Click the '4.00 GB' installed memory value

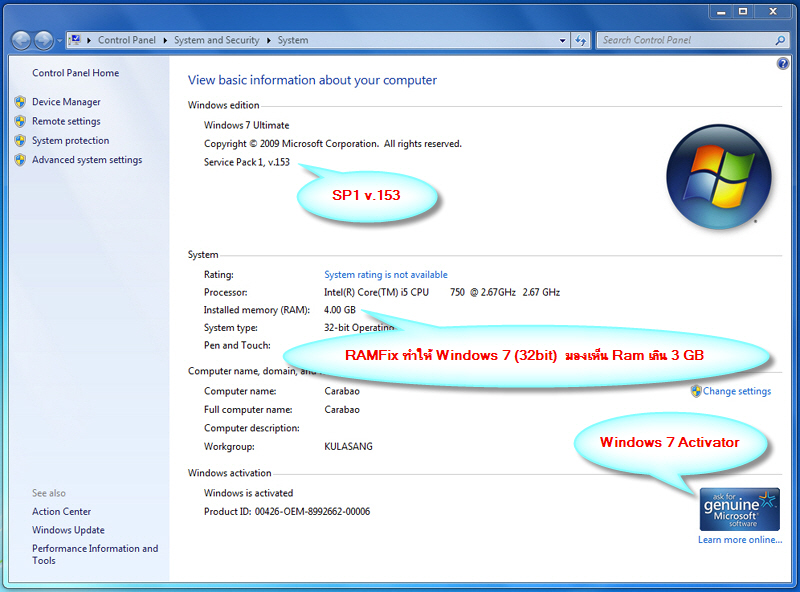(x=340, y=310)
